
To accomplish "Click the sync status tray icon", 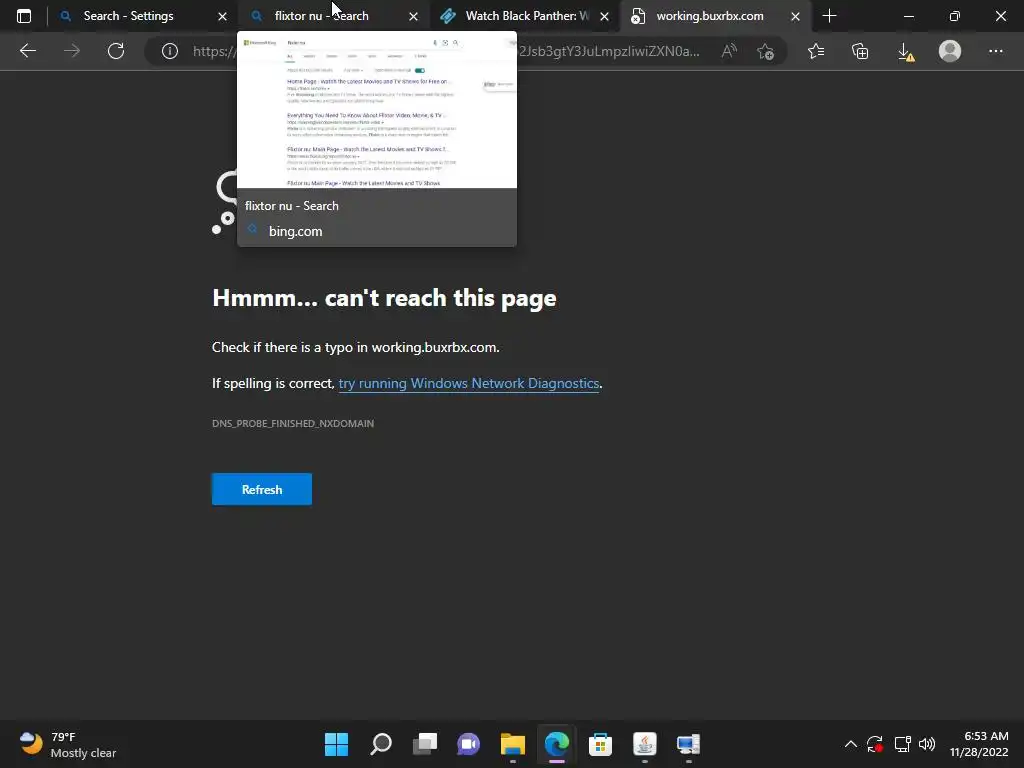I will point(874,744).
